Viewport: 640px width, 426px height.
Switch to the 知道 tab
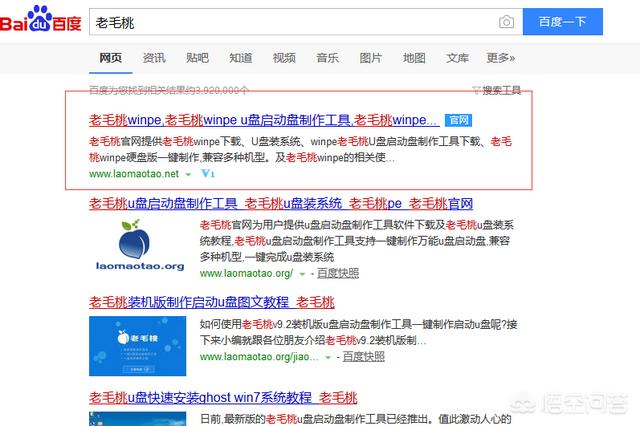pyautogui.click(x=240, y=58)
